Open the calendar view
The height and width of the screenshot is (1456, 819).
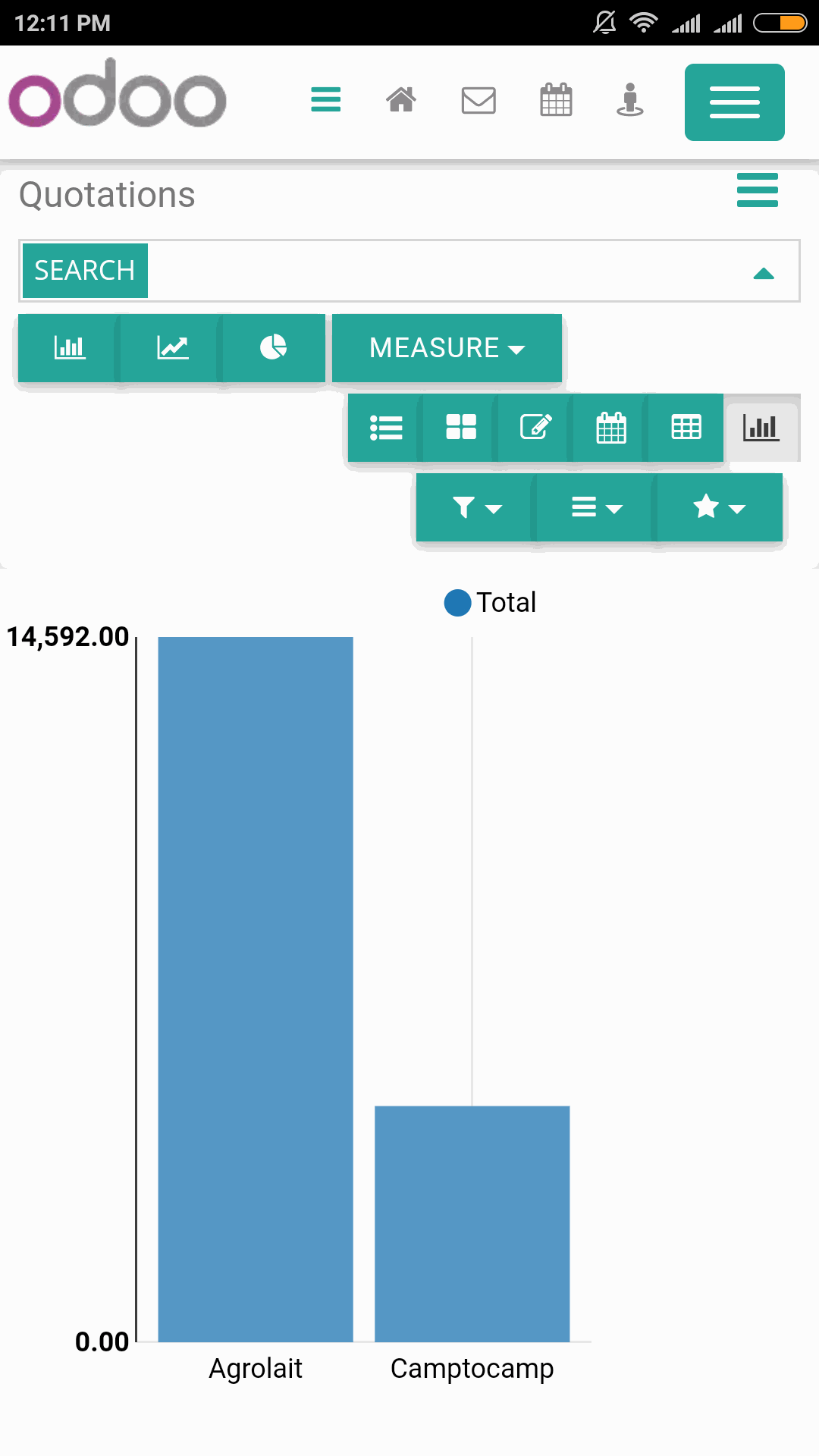click(x=610, y=428)
